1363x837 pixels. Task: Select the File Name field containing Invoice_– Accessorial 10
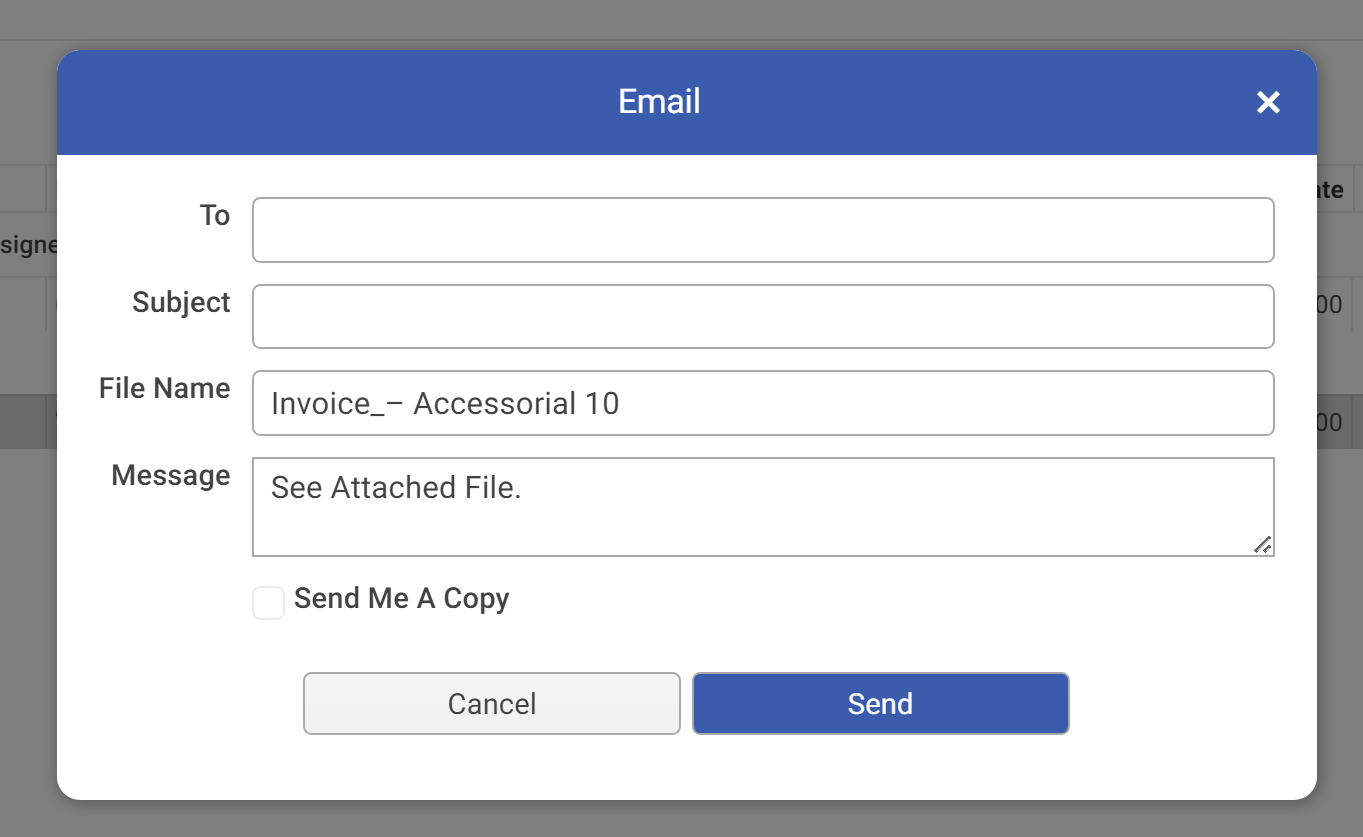[x=763, y=403]
